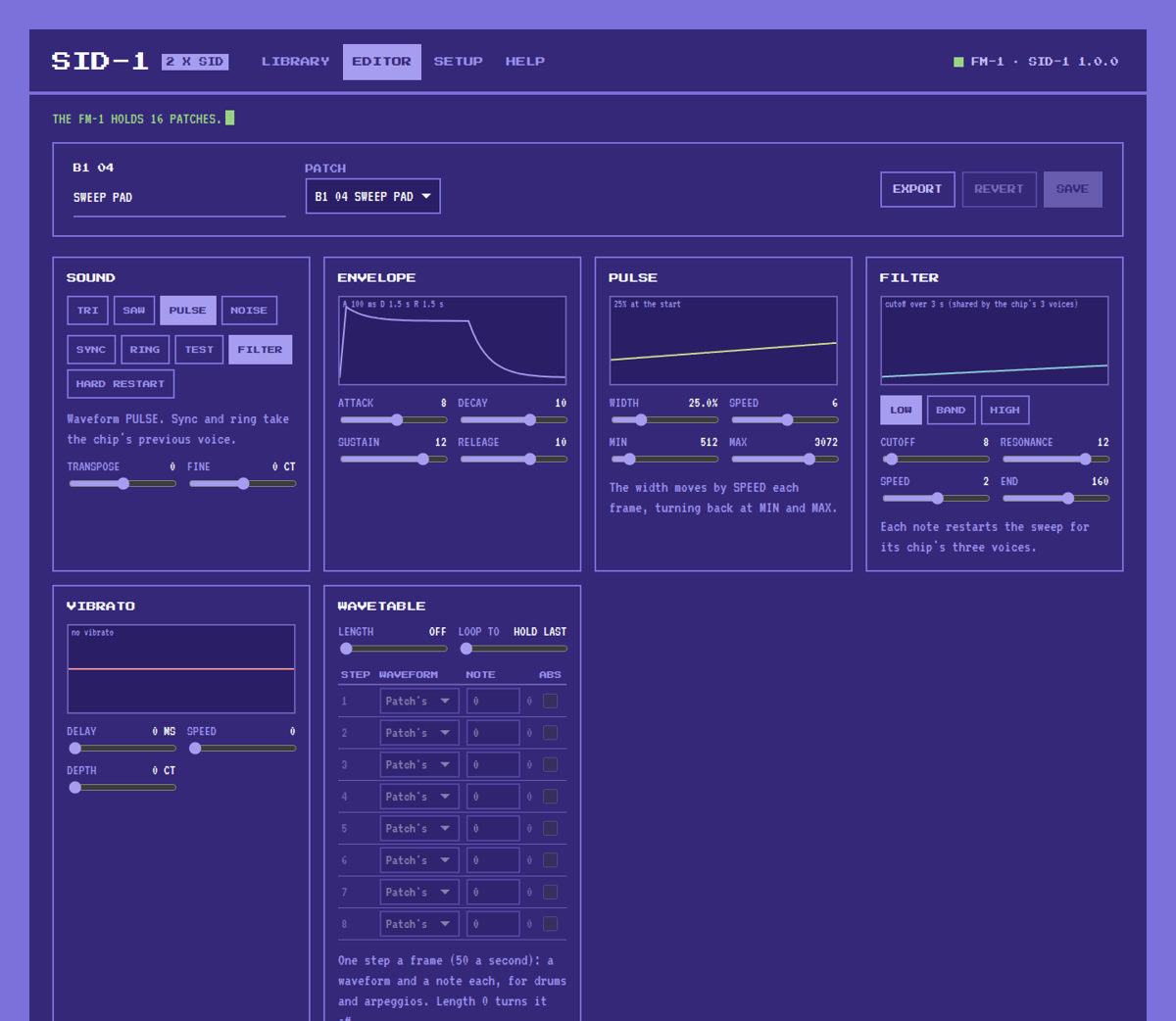The width and height of the screenshot is (1176, 1021).
Task: Open the Patch dropdown B1 04 SWEEP PAD
Action: coord(372,196)
